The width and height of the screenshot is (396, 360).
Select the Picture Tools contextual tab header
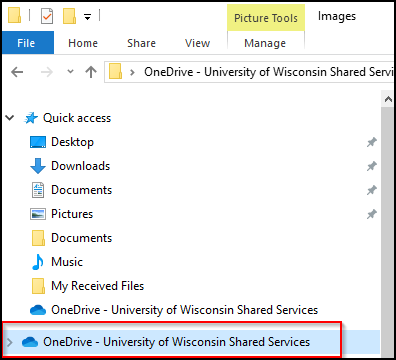point(266,18)
